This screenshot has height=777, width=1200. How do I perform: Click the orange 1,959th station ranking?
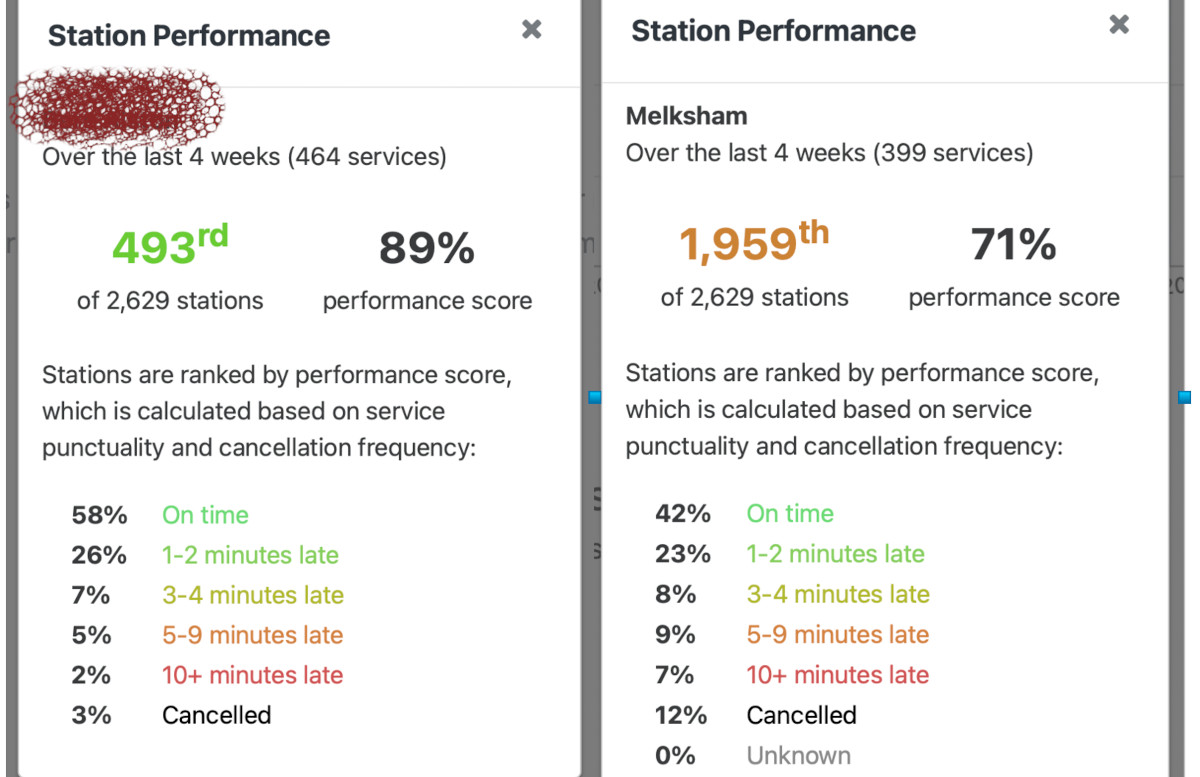tap(754, 243)
